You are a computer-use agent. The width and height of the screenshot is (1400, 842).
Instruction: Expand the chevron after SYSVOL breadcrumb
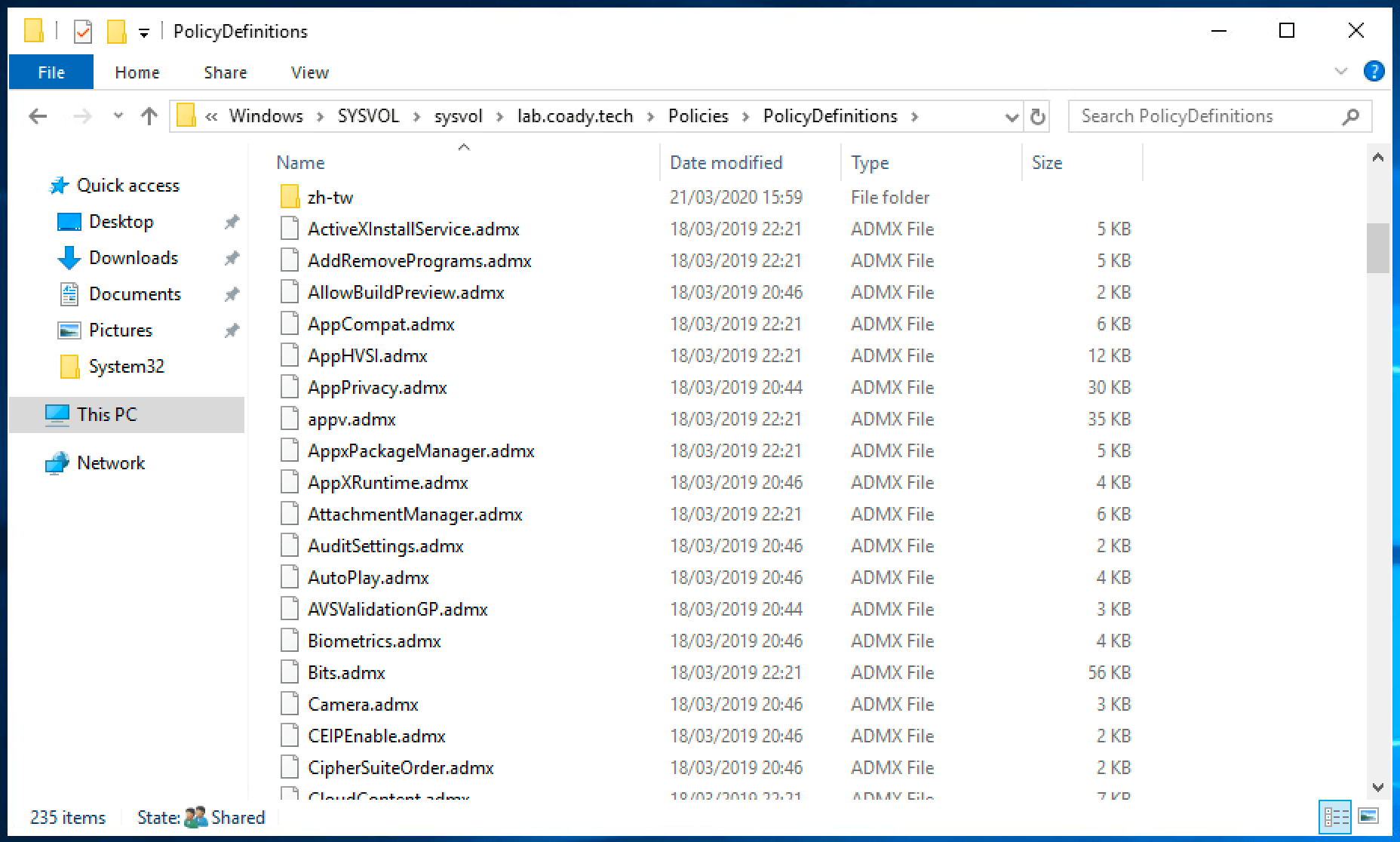(416, 116)
